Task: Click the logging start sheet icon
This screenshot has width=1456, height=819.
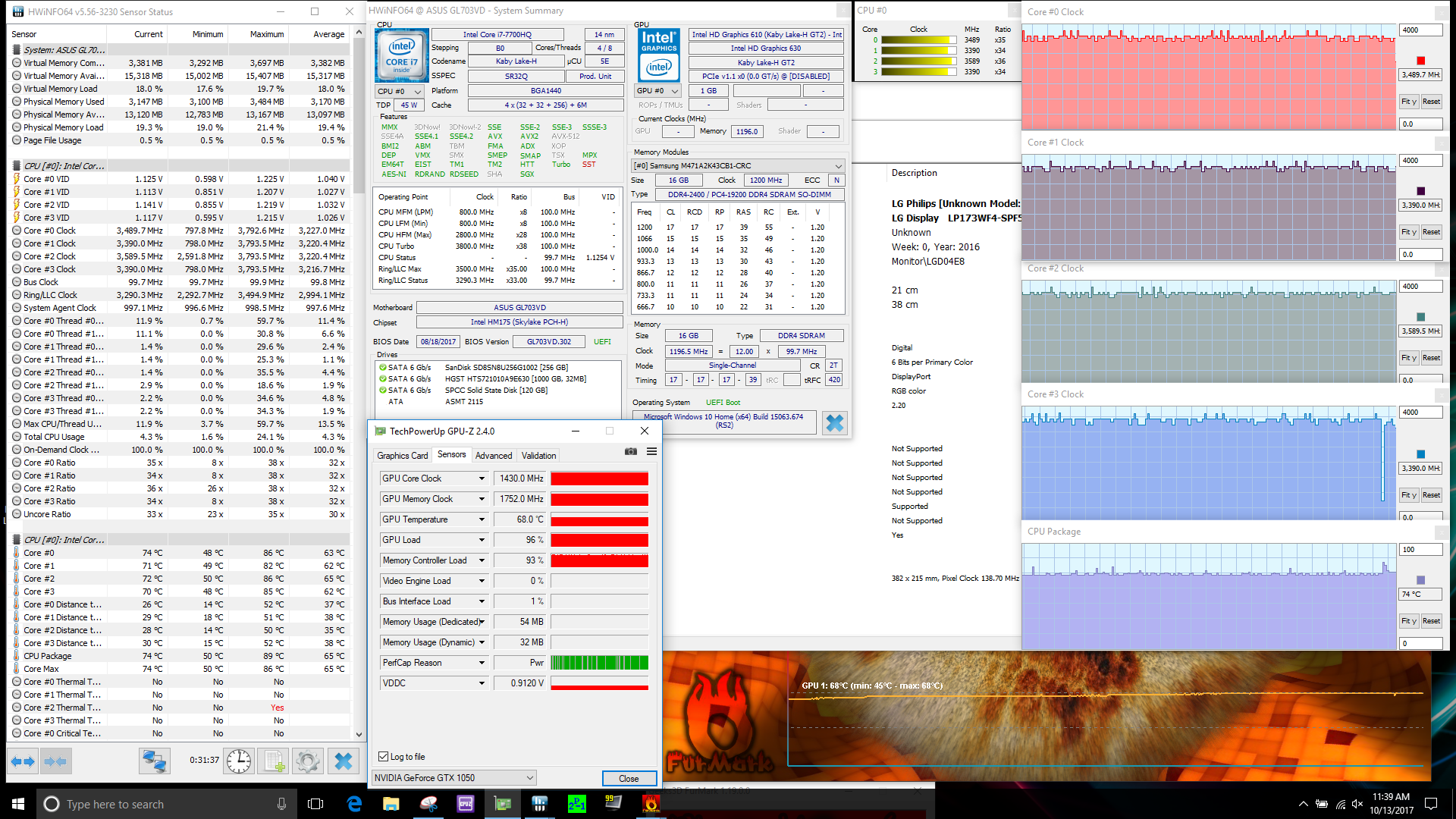Action: (274, 761)
